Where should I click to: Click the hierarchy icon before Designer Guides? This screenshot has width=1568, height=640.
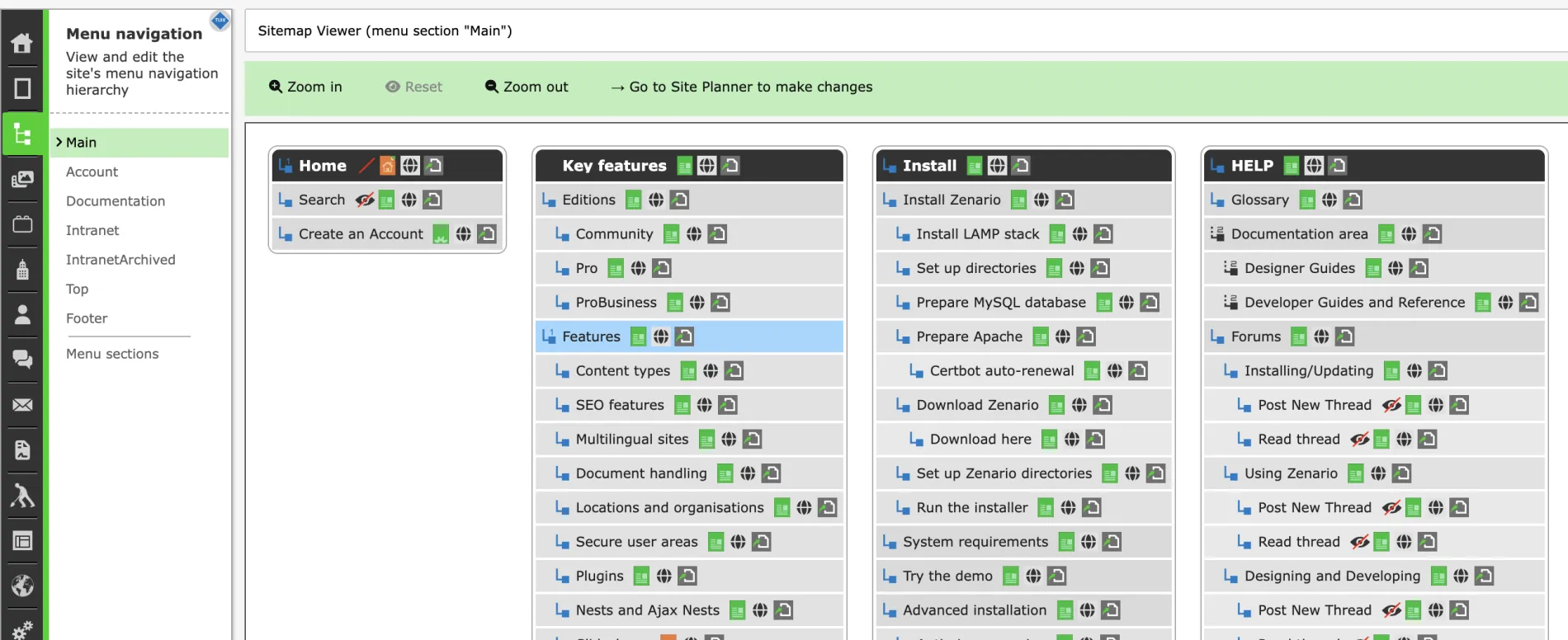[x=1230, y=268]
